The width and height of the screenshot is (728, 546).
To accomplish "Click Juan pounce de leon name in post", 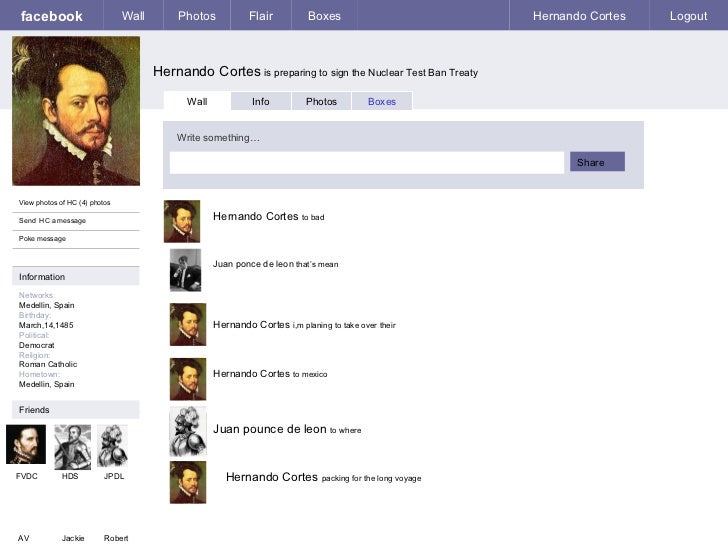I will [x=269, y=429].
